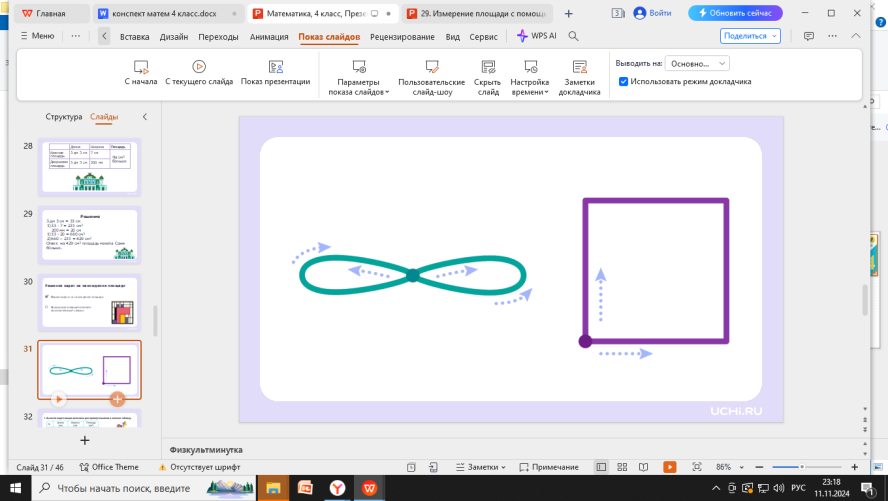Click 'Скрыть слайд' icon
Viewport: 888px width, 501px height.
click(x=488, y=67)
